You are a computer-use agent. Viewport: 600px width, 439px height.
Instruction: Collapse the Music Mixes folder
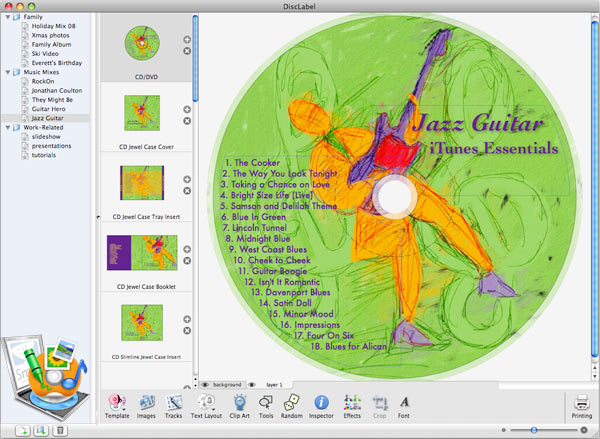click(6, 72)
